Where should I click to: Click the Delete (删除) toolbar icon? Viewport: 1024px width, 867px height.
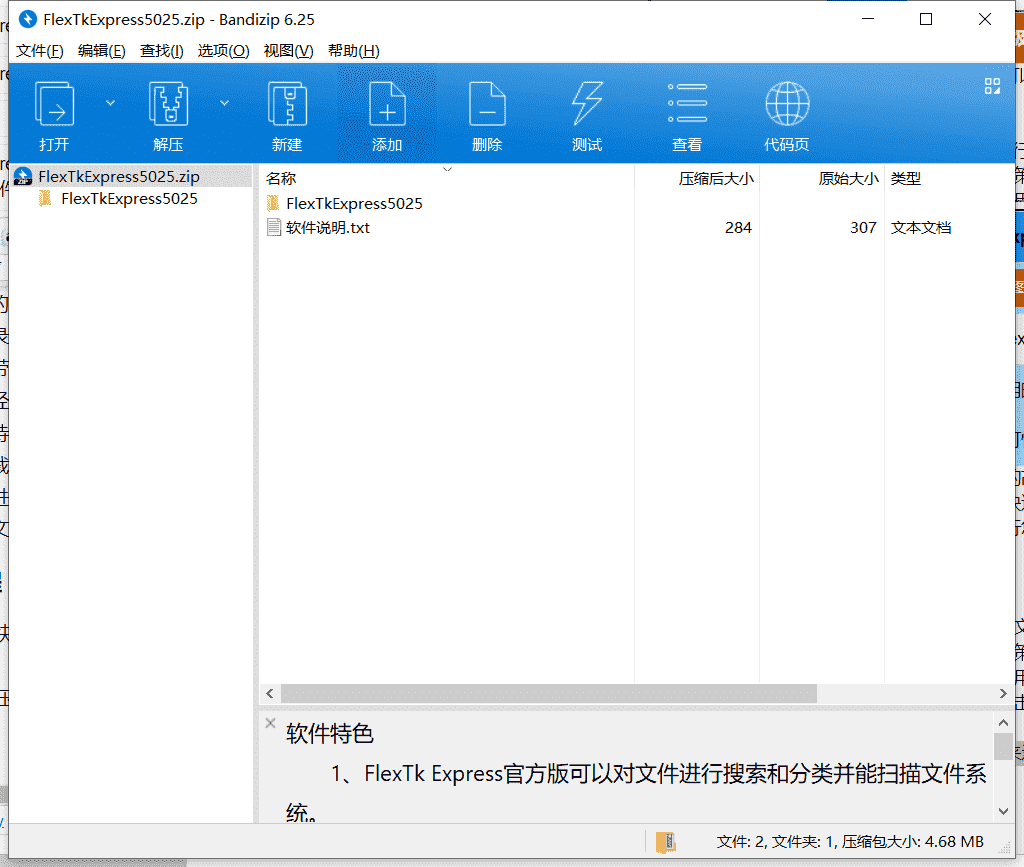487,104
